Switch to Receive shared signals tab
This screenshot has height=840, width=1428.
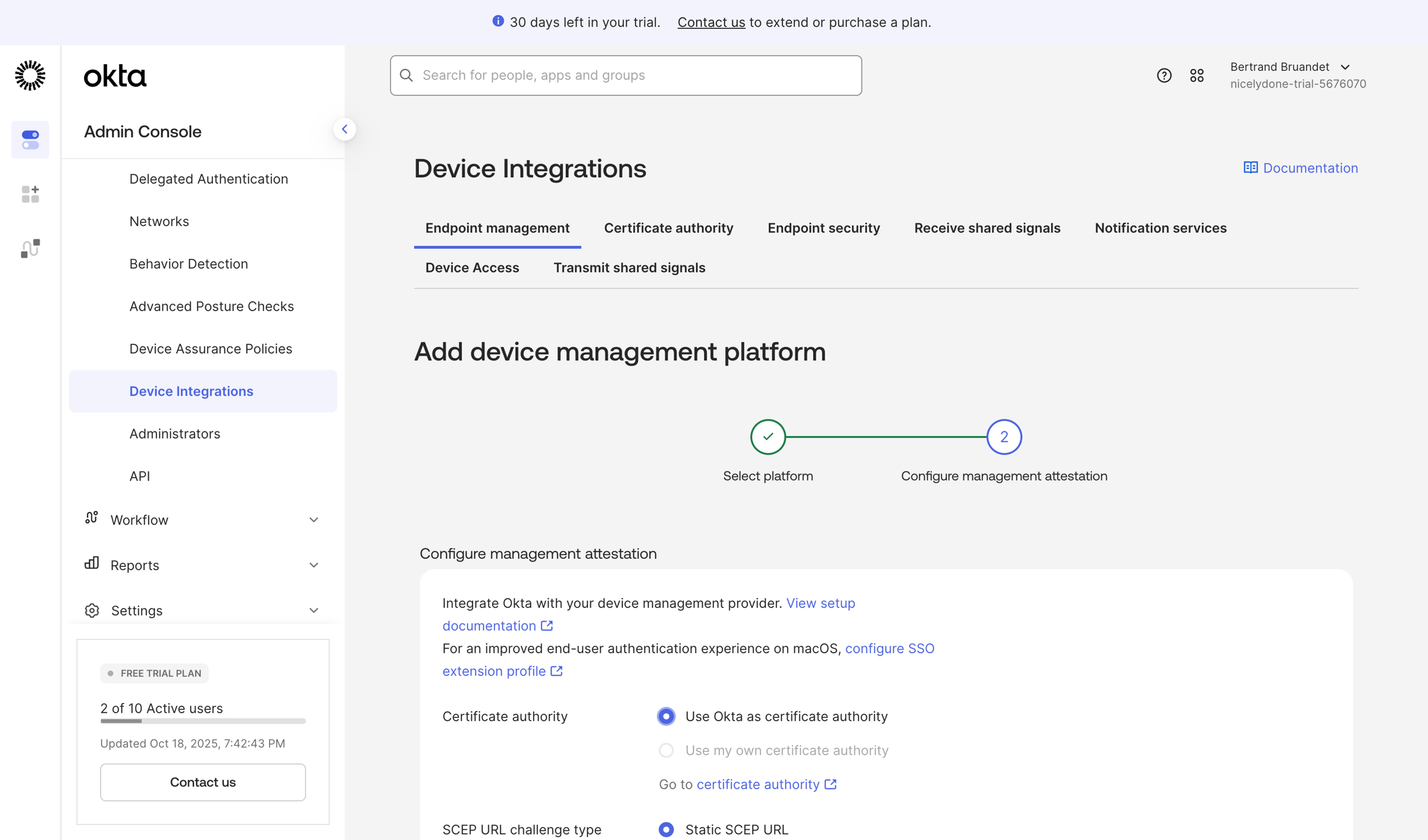[987, 228]
